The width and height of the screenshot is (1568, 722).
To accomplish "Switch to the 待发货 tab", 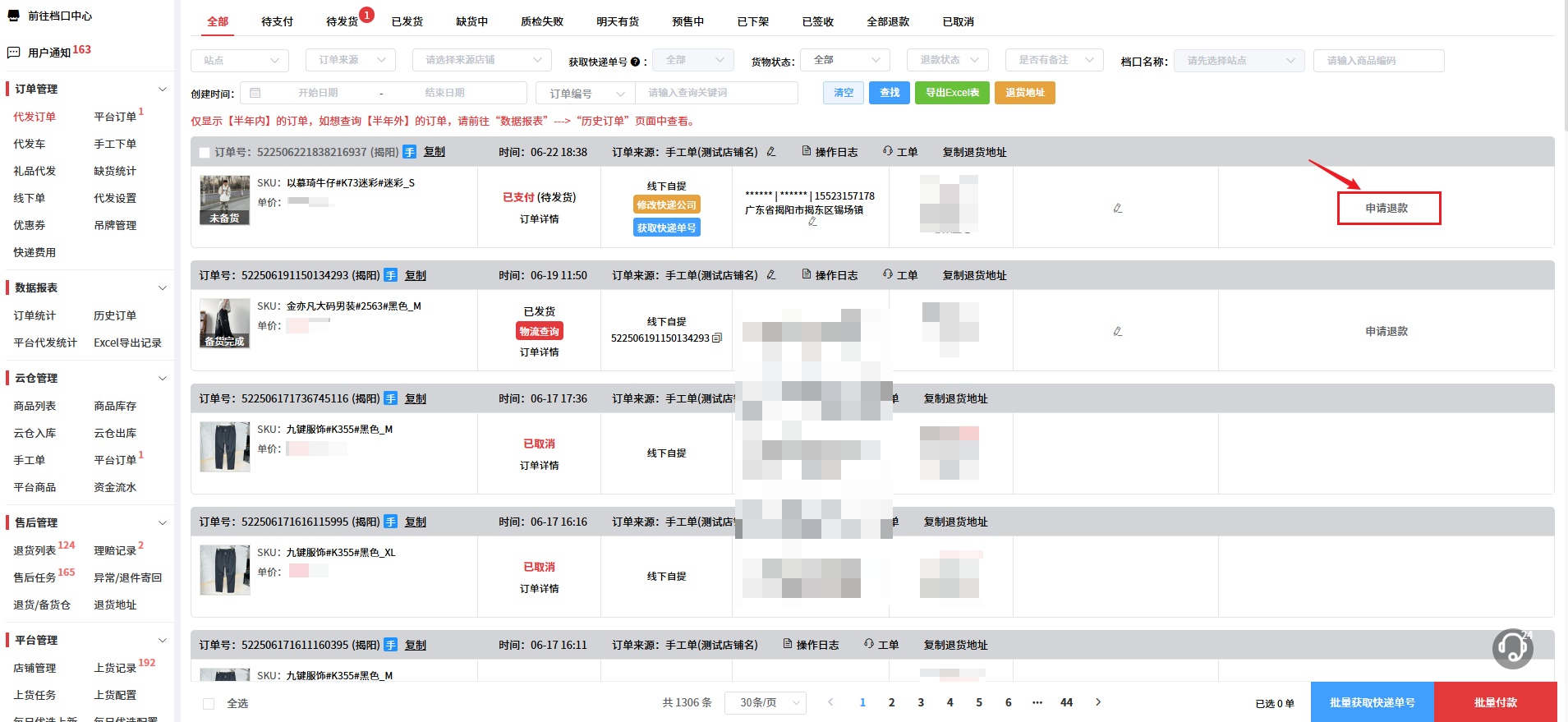I will 343,21.
